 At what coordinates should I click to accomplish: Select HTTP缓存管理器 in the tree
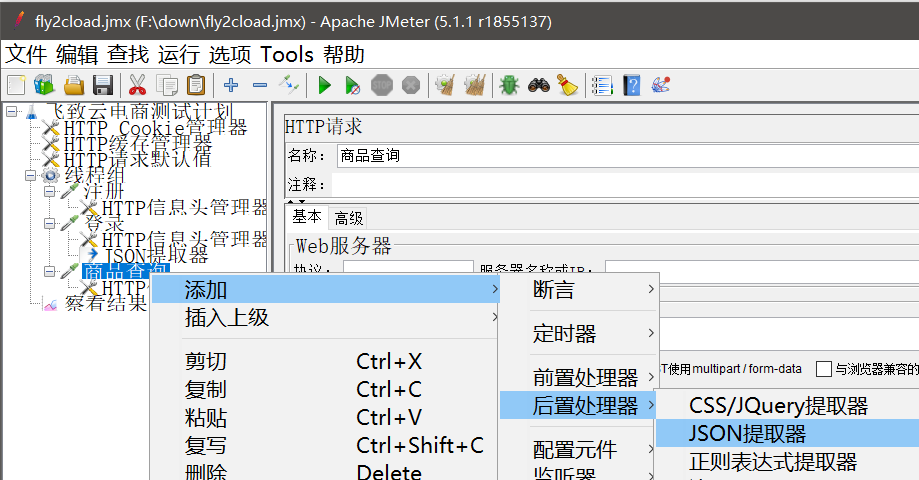click(138, 144)
